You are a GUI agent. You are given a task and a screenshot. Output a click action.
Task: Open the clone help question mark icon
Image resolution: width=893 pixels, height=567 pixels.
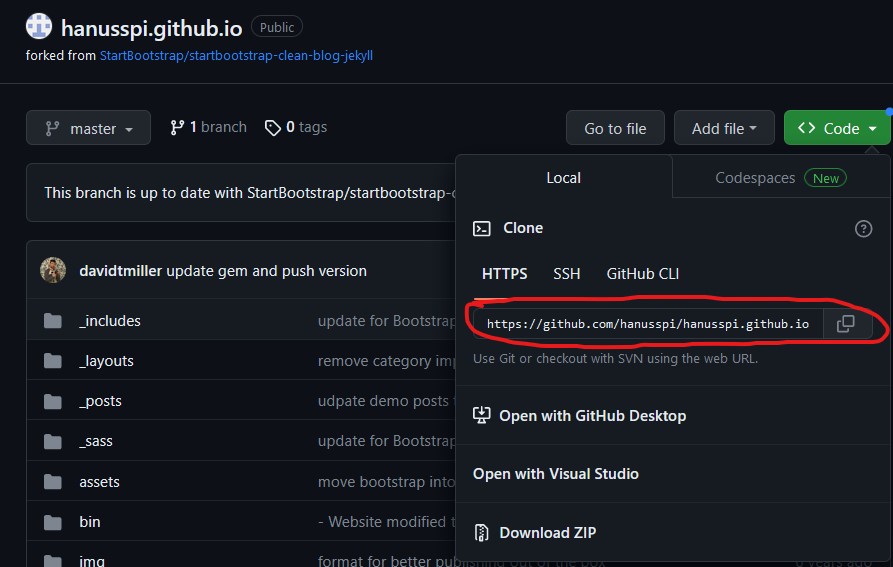coord(863,229)
